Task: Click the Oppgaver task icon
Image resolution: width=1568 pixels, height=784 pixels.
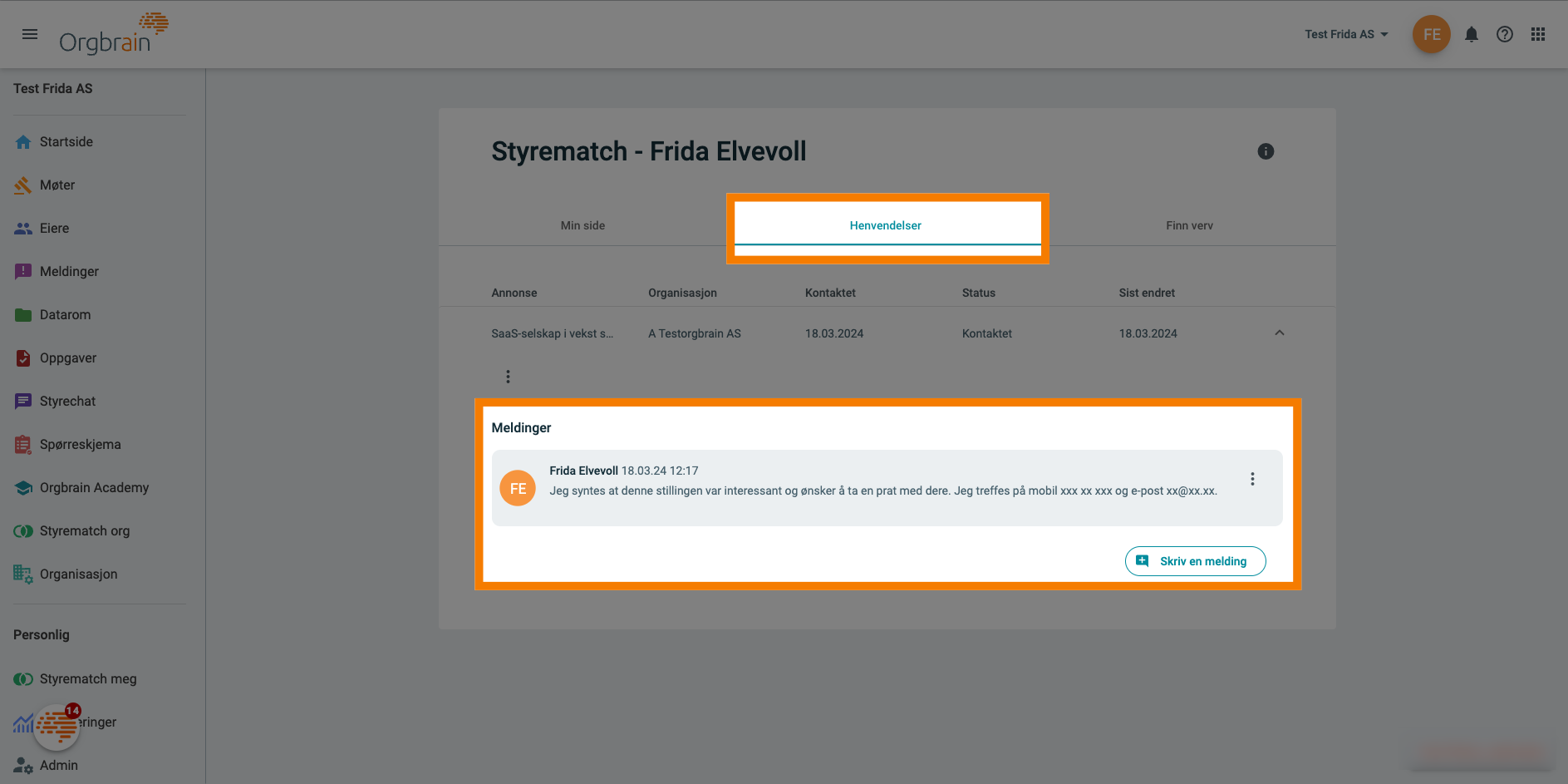Action: 23,357
